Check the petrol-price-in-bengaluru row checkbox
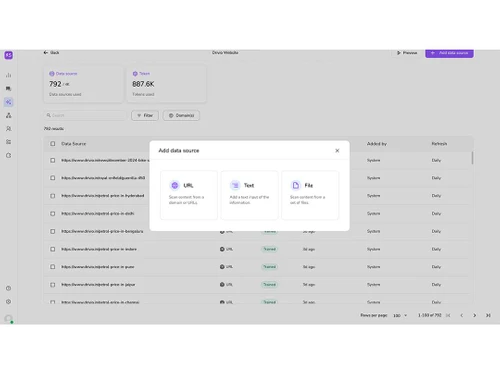The image size is (500, 375). (53, 231)
